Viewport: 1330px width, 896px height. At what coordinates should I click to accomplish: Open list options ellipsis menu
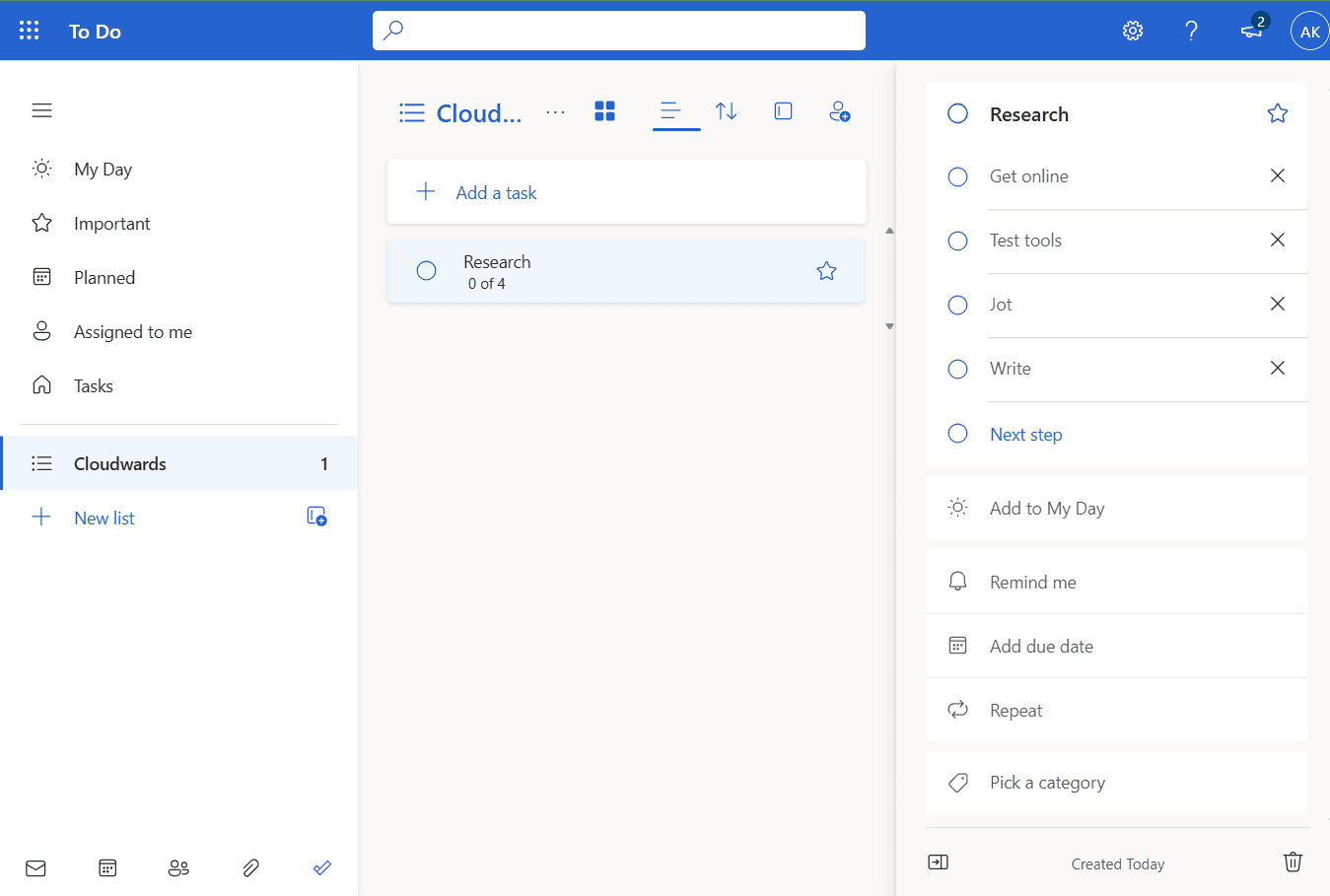click(555, 112)
